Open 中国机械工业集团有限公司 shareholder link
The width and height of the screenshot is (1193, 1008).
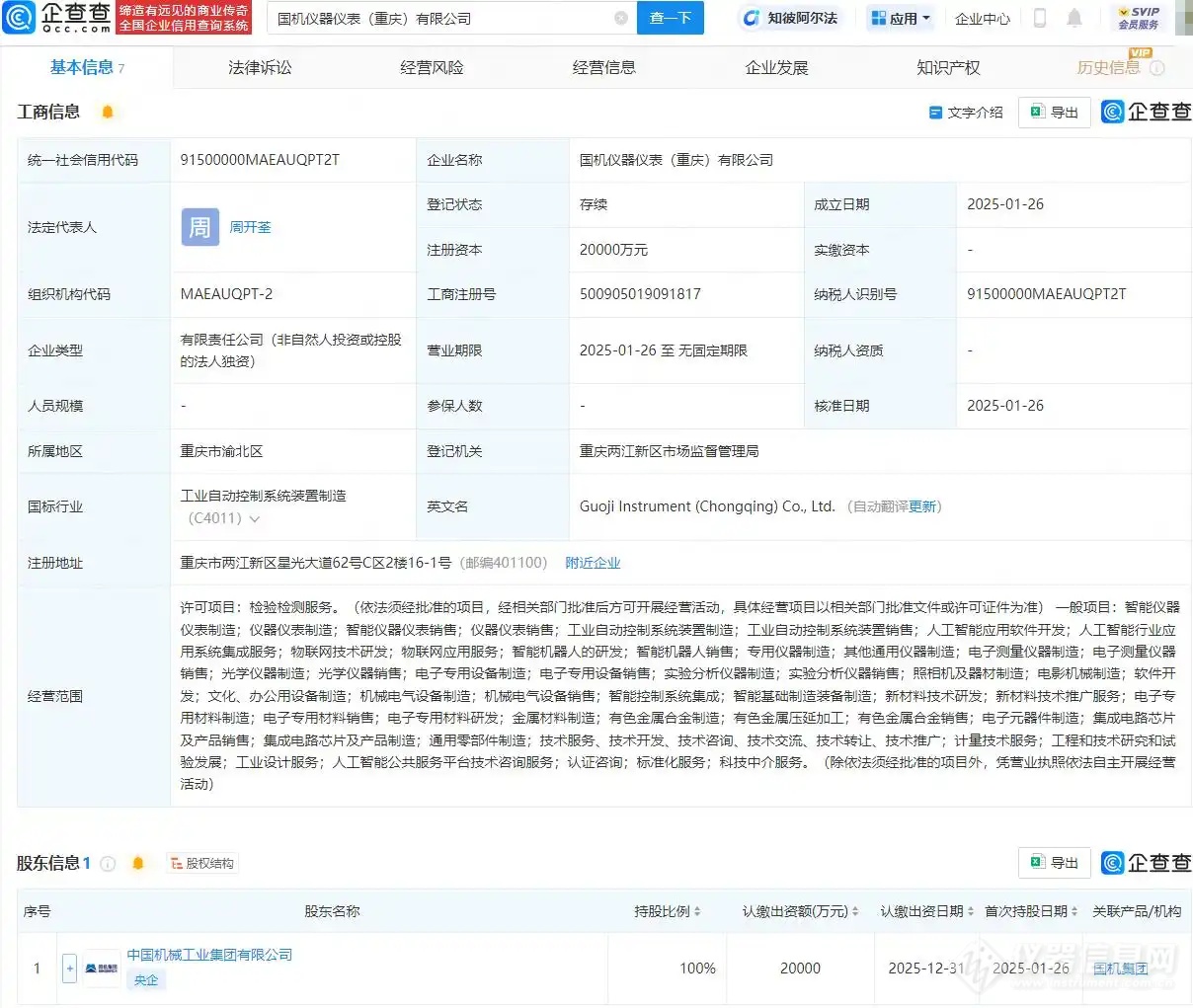[x=209, y=955]
